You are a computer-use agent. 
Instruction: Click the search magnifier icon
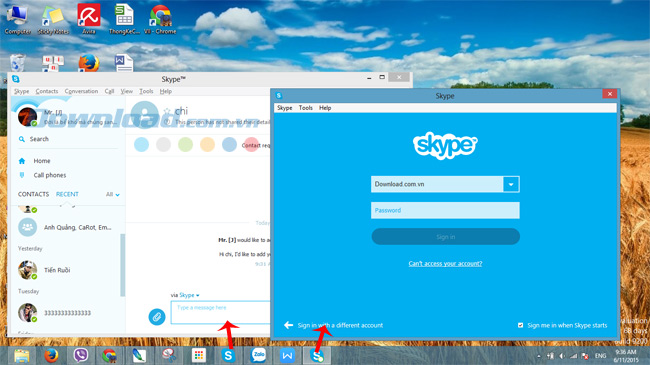click(x=22, y=139)
